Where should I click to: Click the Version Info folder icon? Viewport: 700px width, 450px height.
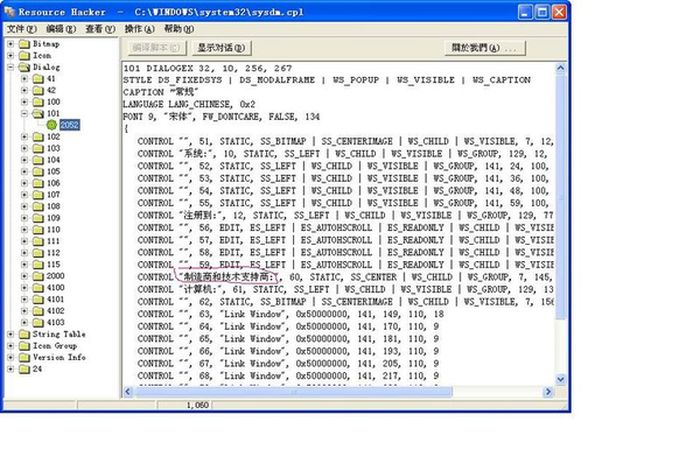pyautogui.click(x=24, y=357)
